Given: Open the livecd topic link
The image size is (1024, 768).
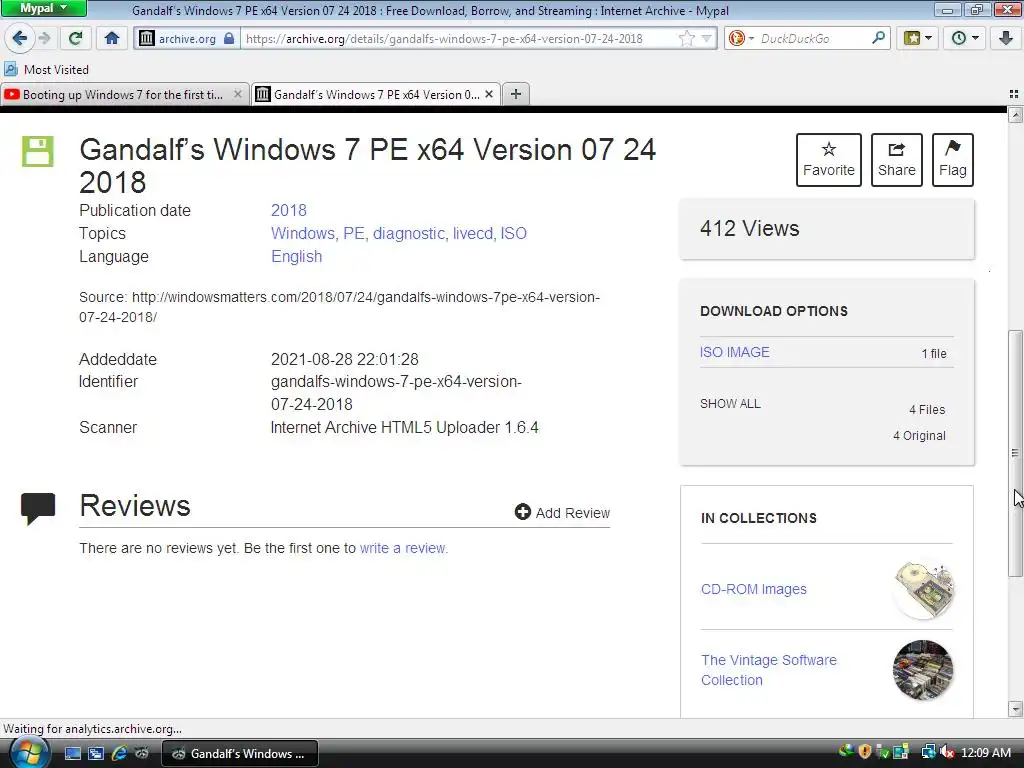Looking at the screenshot, I should pos(473,233).
